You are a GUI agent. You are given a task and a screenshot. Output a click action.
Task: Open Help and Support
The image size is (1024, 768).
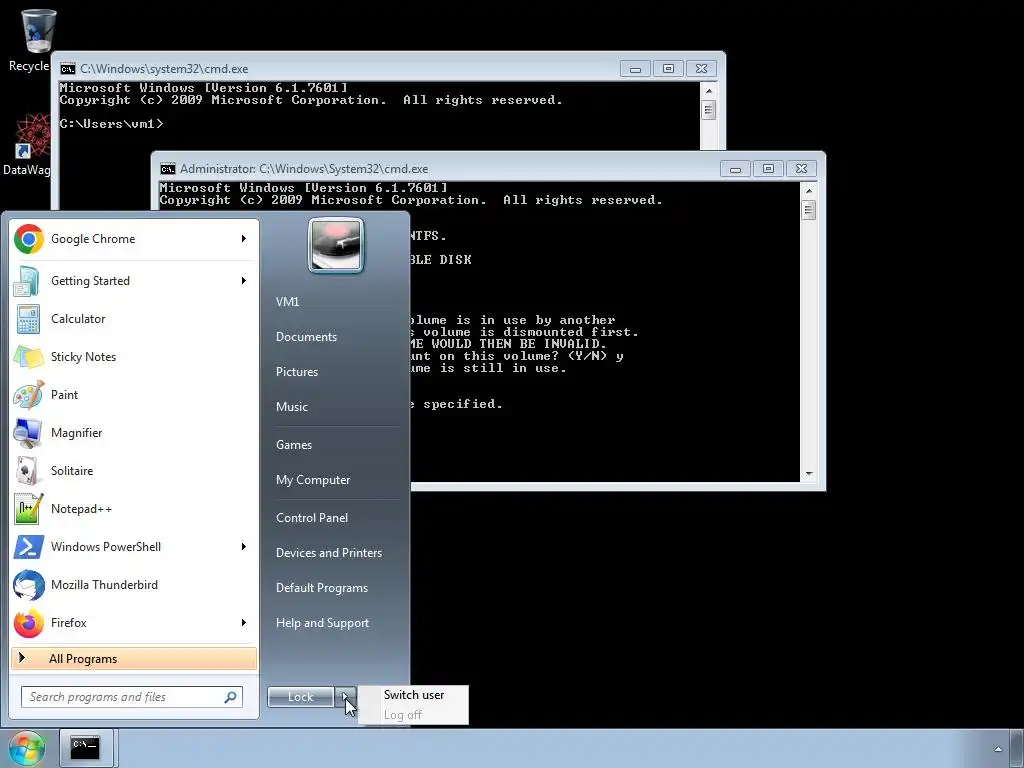pos(322,623)
